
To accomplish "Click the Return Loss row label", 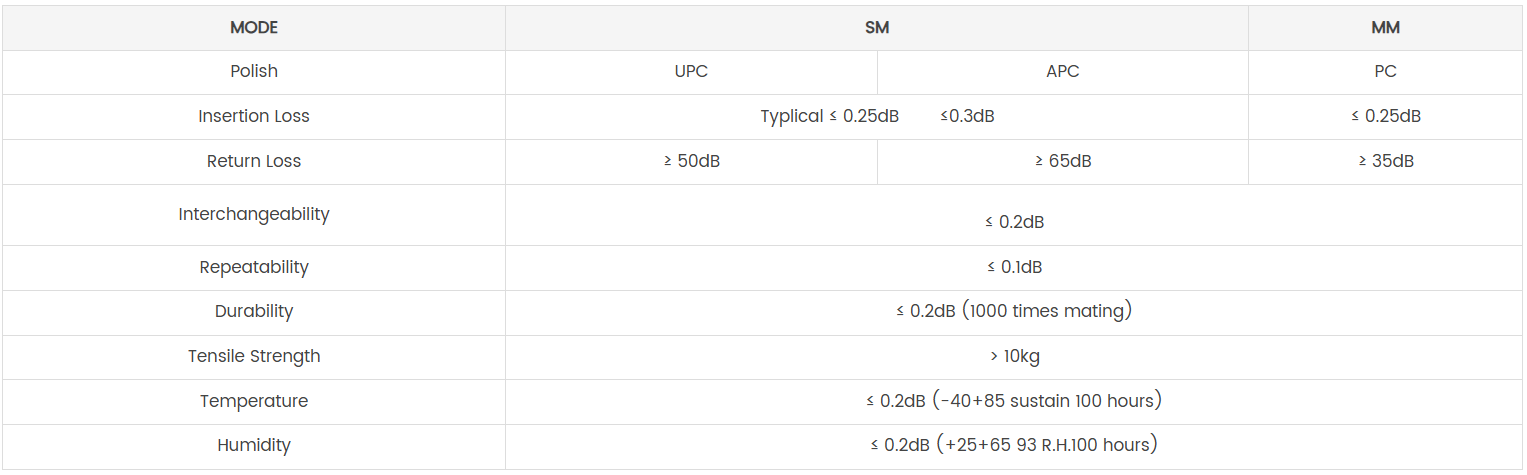I will click(254, 161).
